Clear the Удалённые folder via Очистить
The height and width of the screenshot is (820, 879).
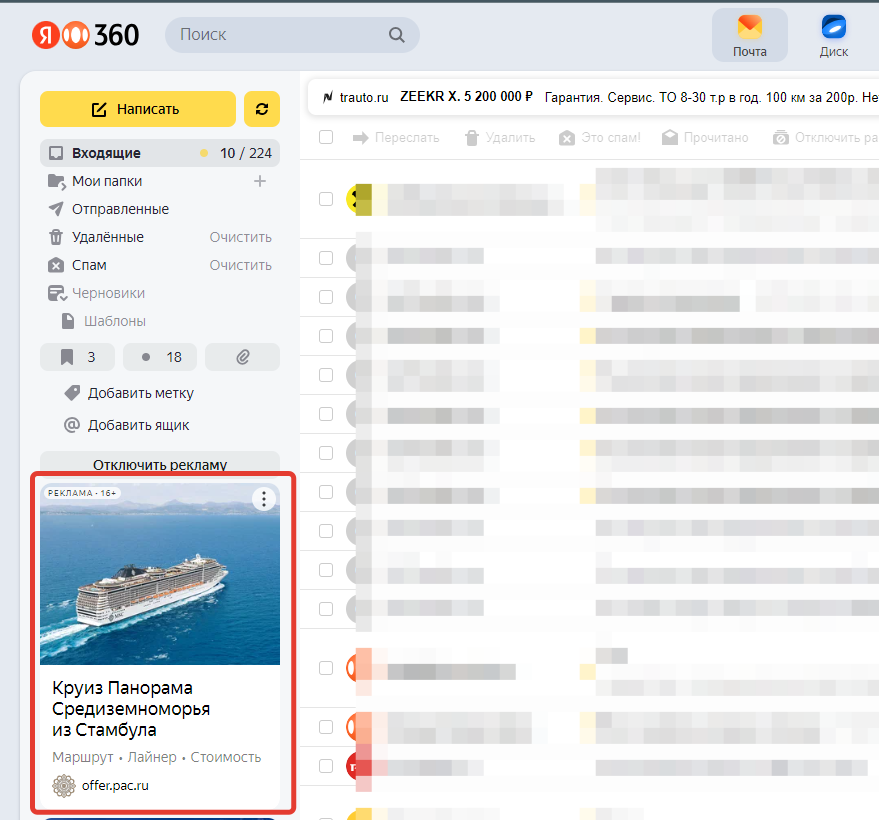click(240, 237)
